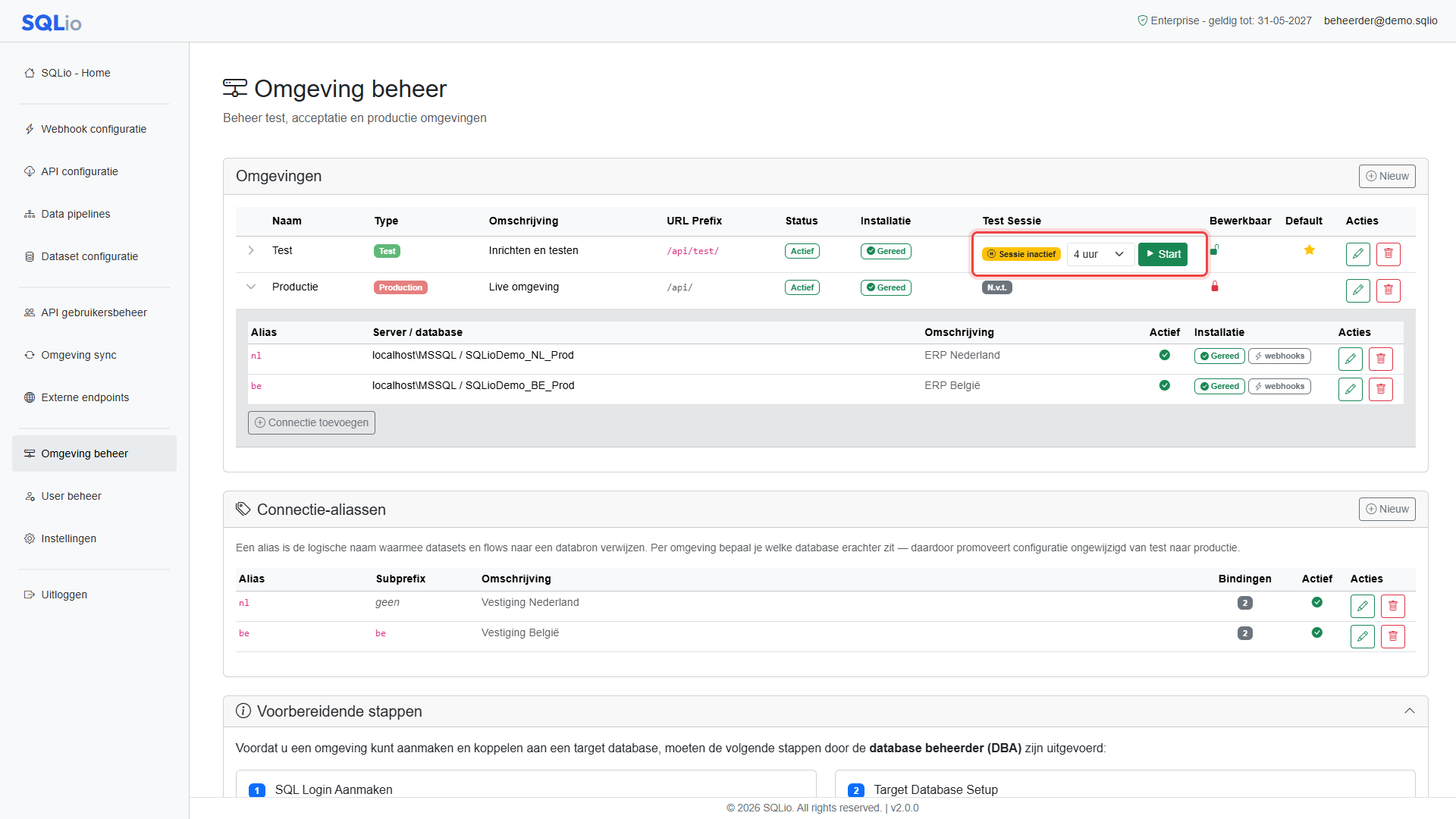Go to SQLio - Home

(x=94, y=73)
